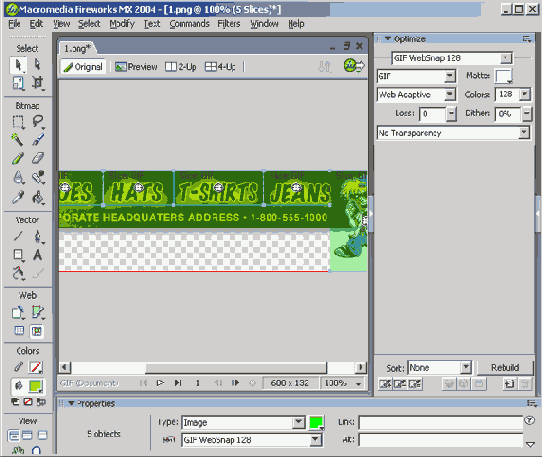Activate the Slice tool
This screenshot has width=542, height=457.
click(38, 312)
